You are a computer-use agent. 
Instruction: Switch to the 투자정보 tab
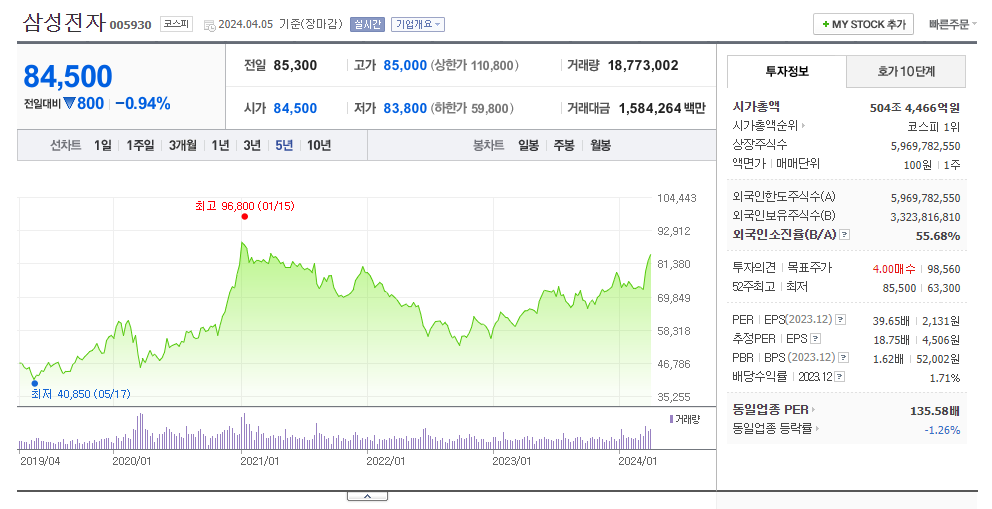[x=787, y=71]
